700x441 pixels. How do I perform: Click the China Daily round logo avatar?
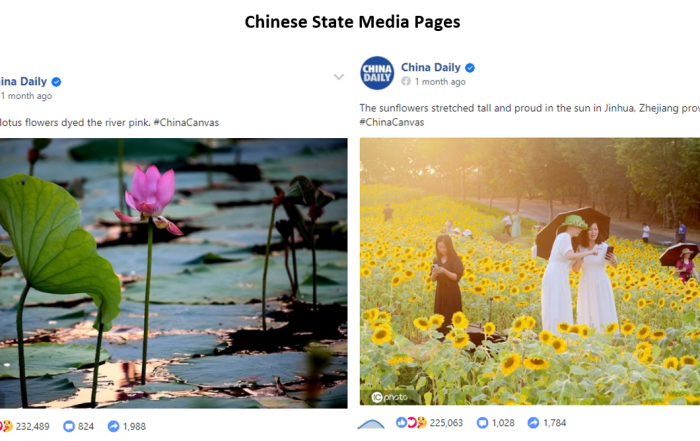(377, 73)
